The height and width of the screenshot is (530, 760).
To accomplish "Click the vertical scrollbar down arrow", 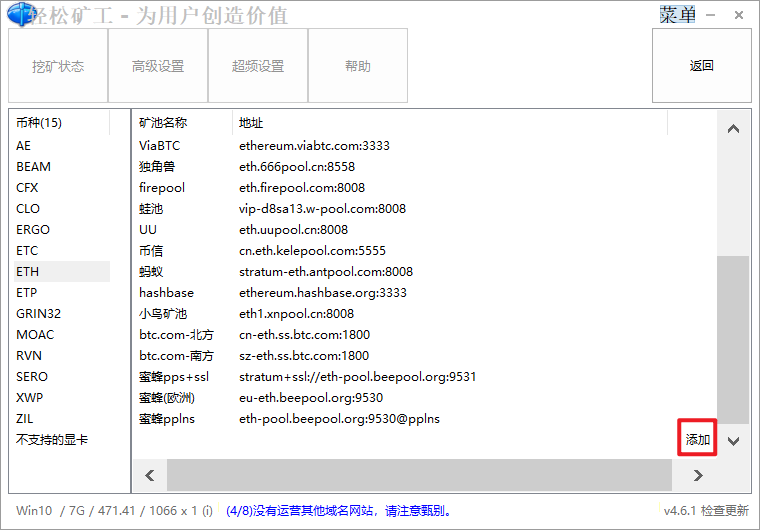I will click(x=733, y=441).
